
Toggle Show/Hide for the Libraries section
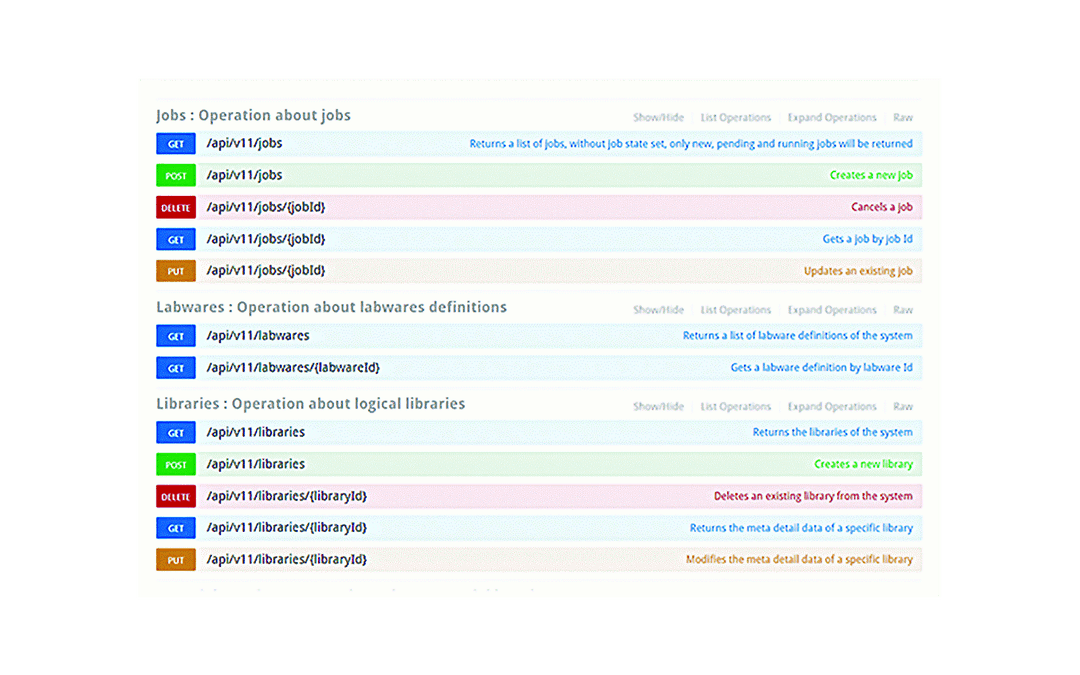[x=658, y=406]
